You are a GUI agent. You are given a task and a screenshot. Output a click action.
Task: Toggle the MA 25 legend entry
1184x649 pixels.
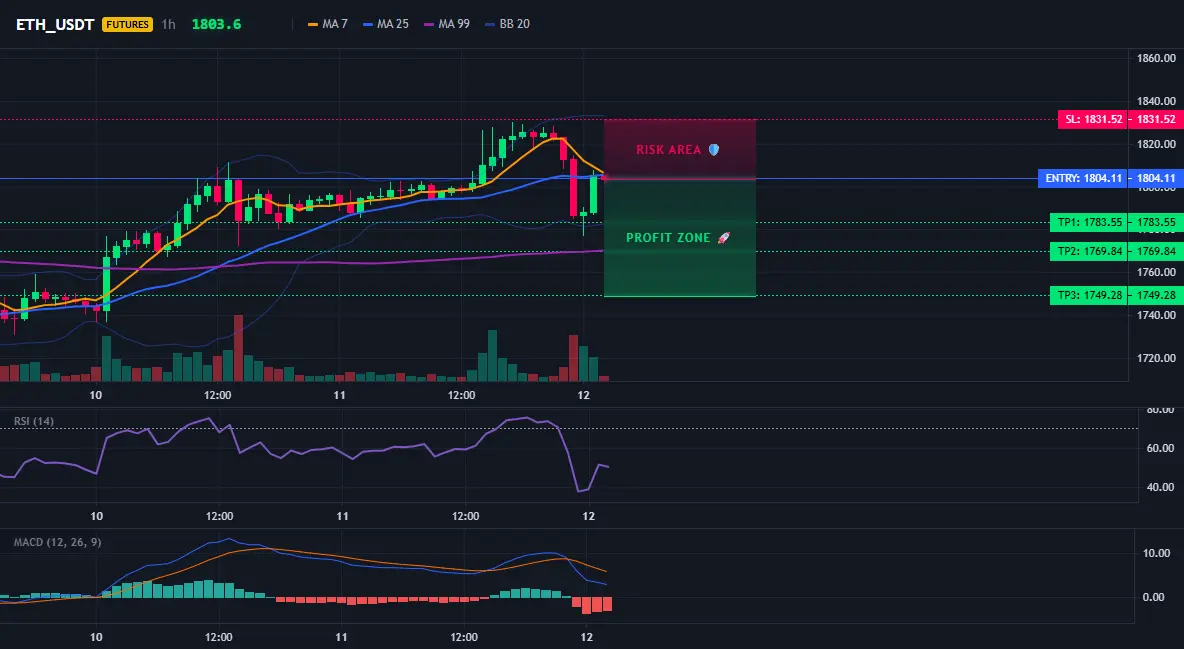(386, 24)
